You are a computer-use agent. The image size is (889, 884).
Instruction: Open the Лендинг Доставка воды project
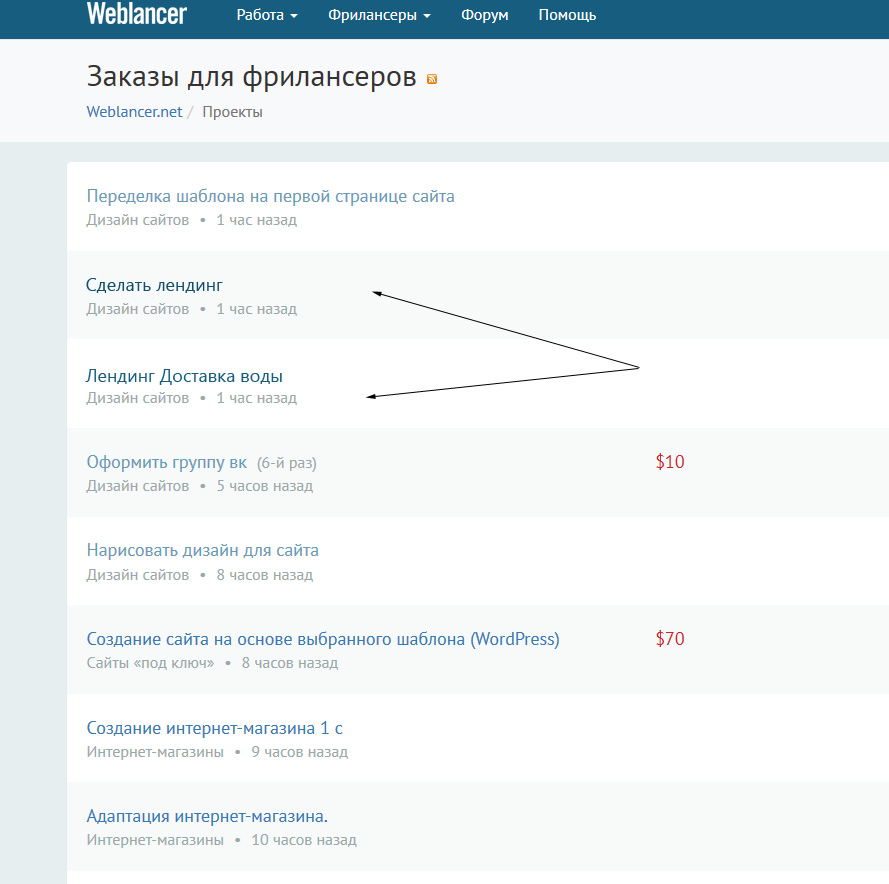pyautogui.click(x=184, y=376)
